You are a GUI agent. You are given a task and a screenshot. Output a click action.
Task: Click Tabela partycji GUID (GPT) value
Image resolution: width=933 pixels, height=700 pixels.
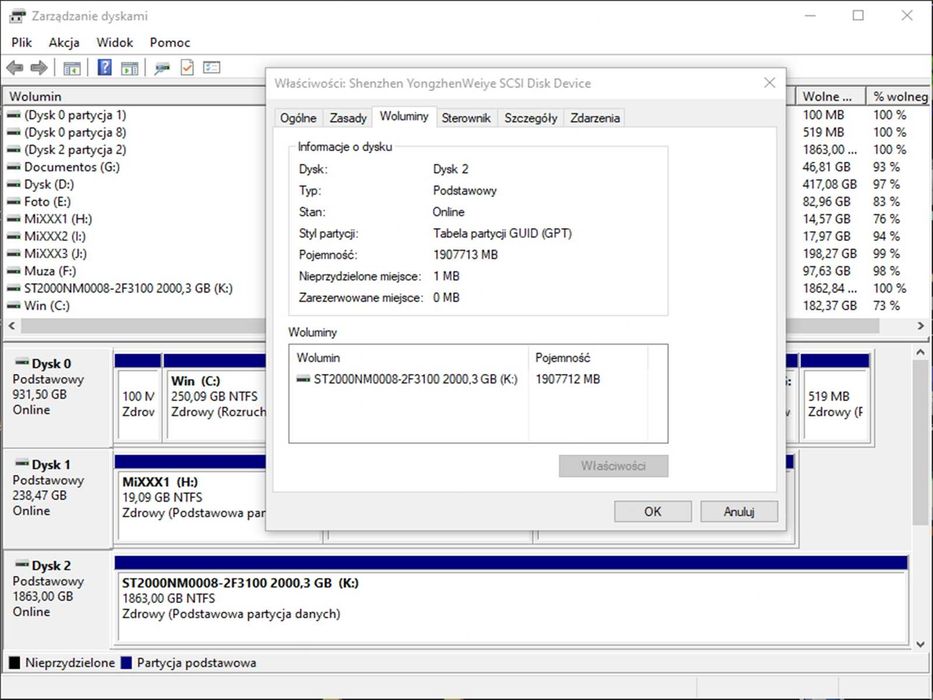point(502,233)
